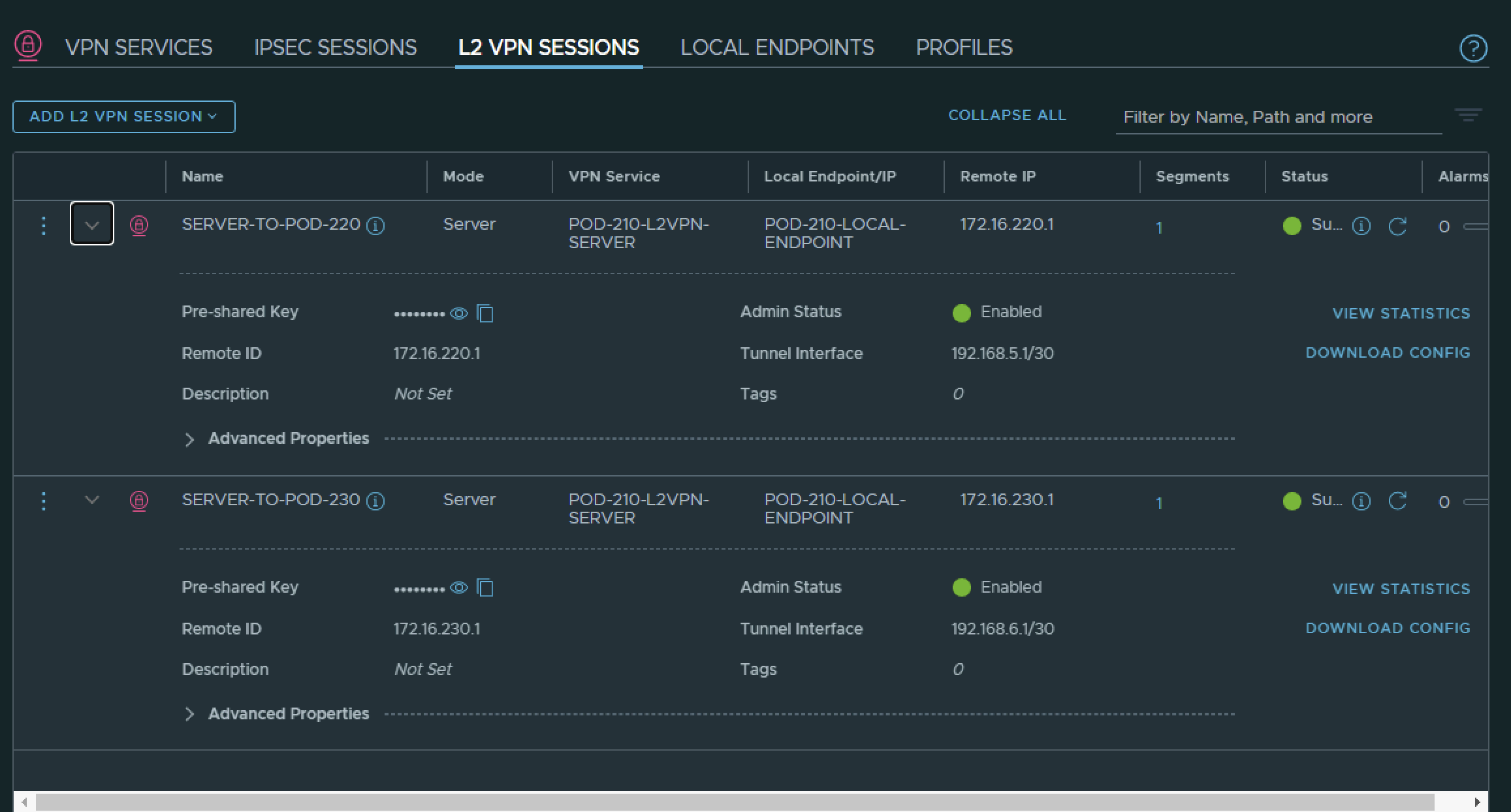Viewport: 1511px width, 812px height.
Task: Click COLLAPSE ALL link
Action: pos(1007,116)
